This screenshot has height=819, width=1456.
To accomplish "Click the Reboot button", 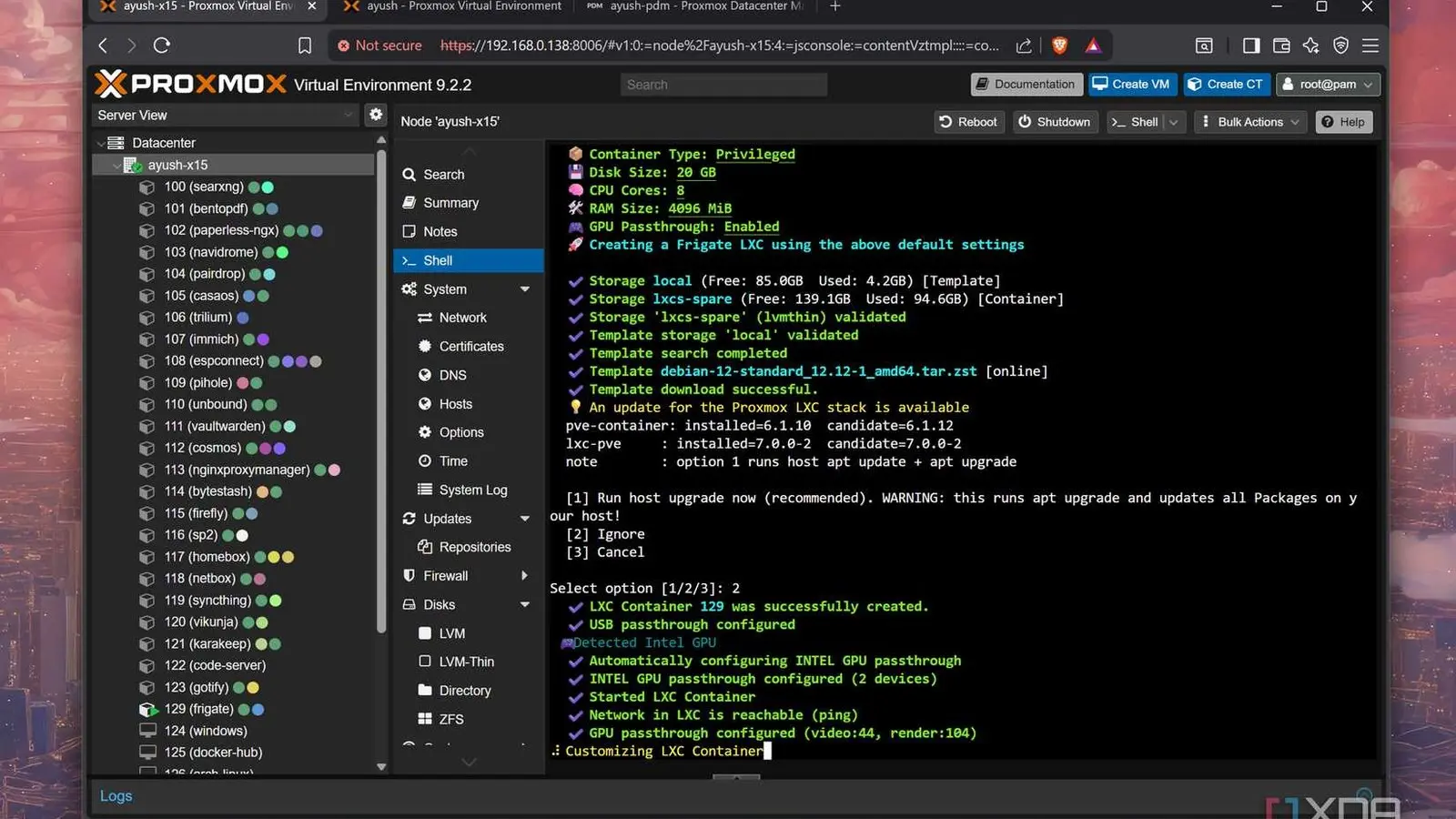I will pos(969,122).
